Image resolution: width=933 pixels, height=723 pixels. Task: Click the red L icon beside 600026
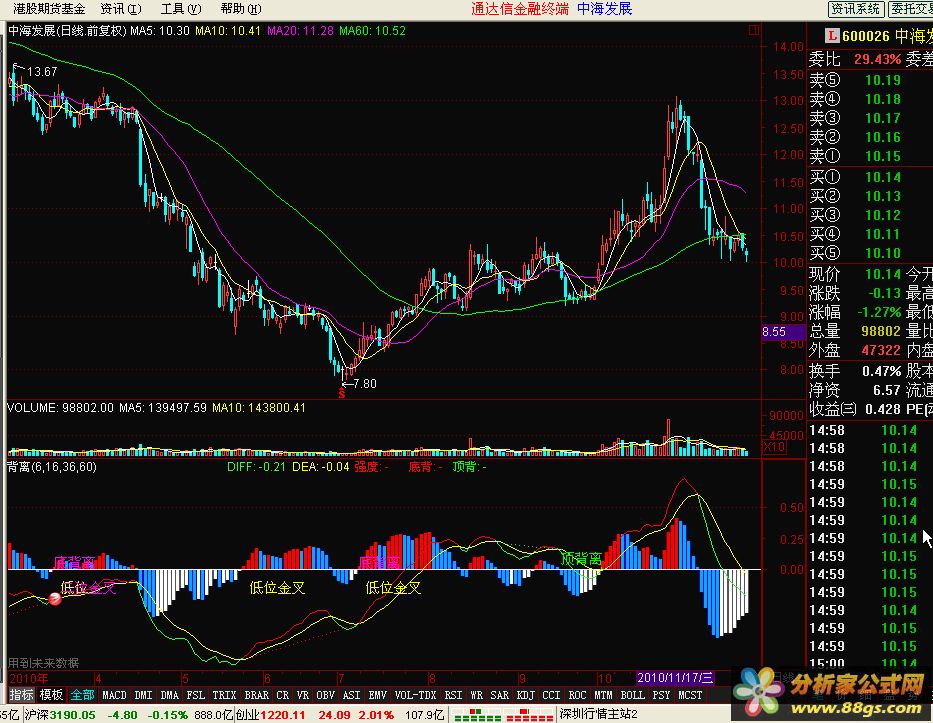(x=832, y=36)
